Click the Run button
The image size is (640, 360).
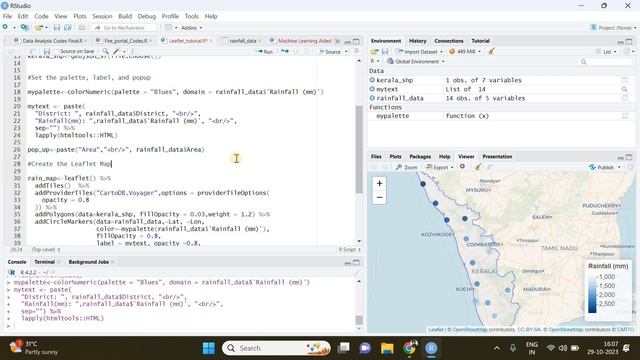coord(264,52)
